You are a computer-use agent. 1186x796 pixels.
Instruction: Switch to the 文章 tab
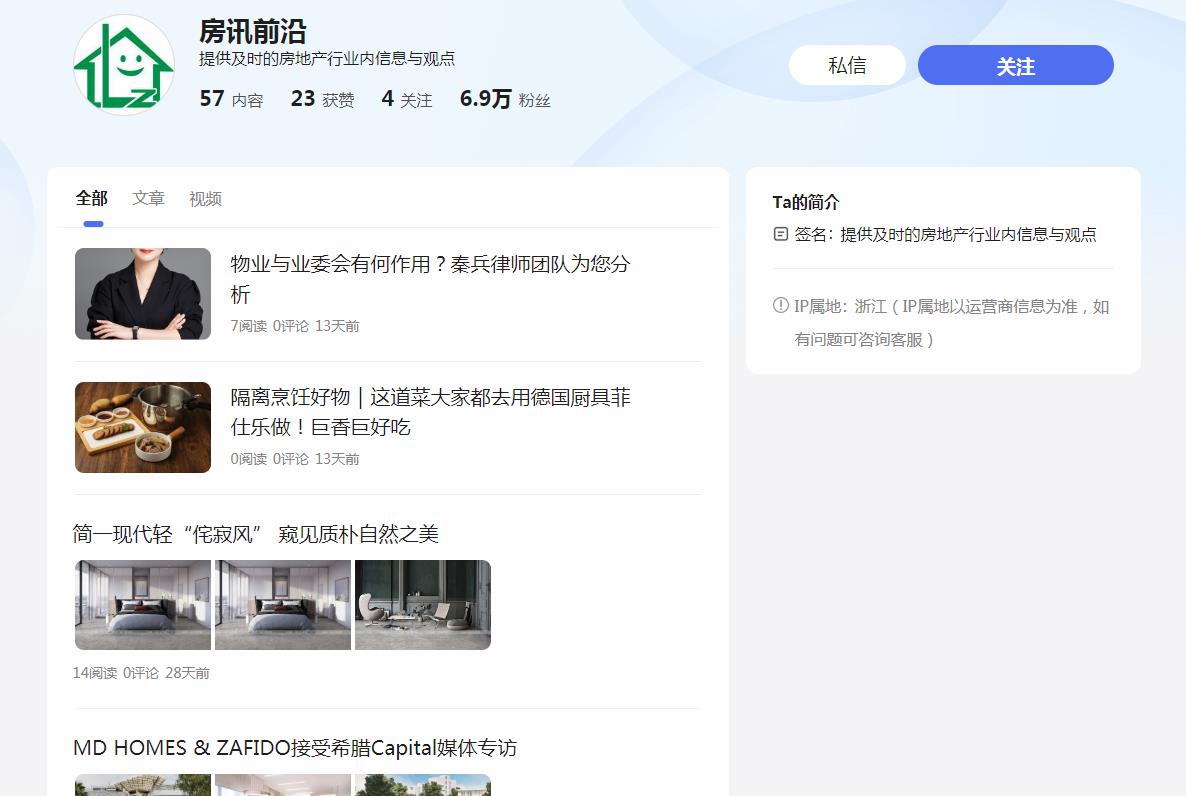[148, 198]
